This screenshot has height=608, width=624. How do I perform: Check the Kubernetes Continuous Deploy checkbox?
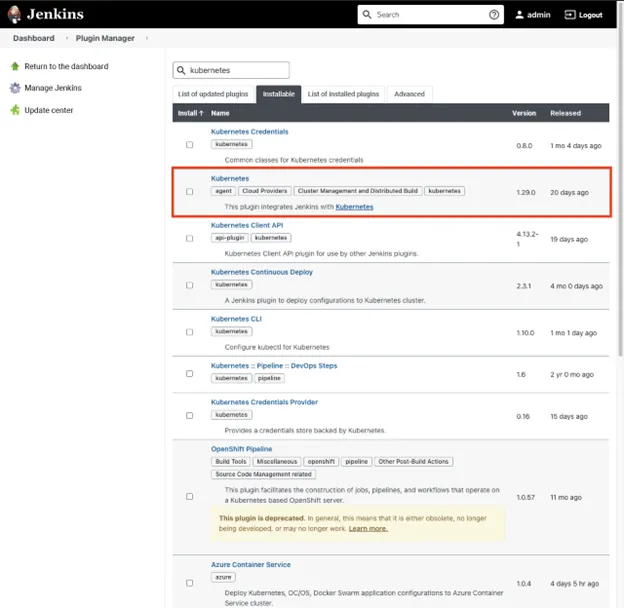(x=189, y=285)
